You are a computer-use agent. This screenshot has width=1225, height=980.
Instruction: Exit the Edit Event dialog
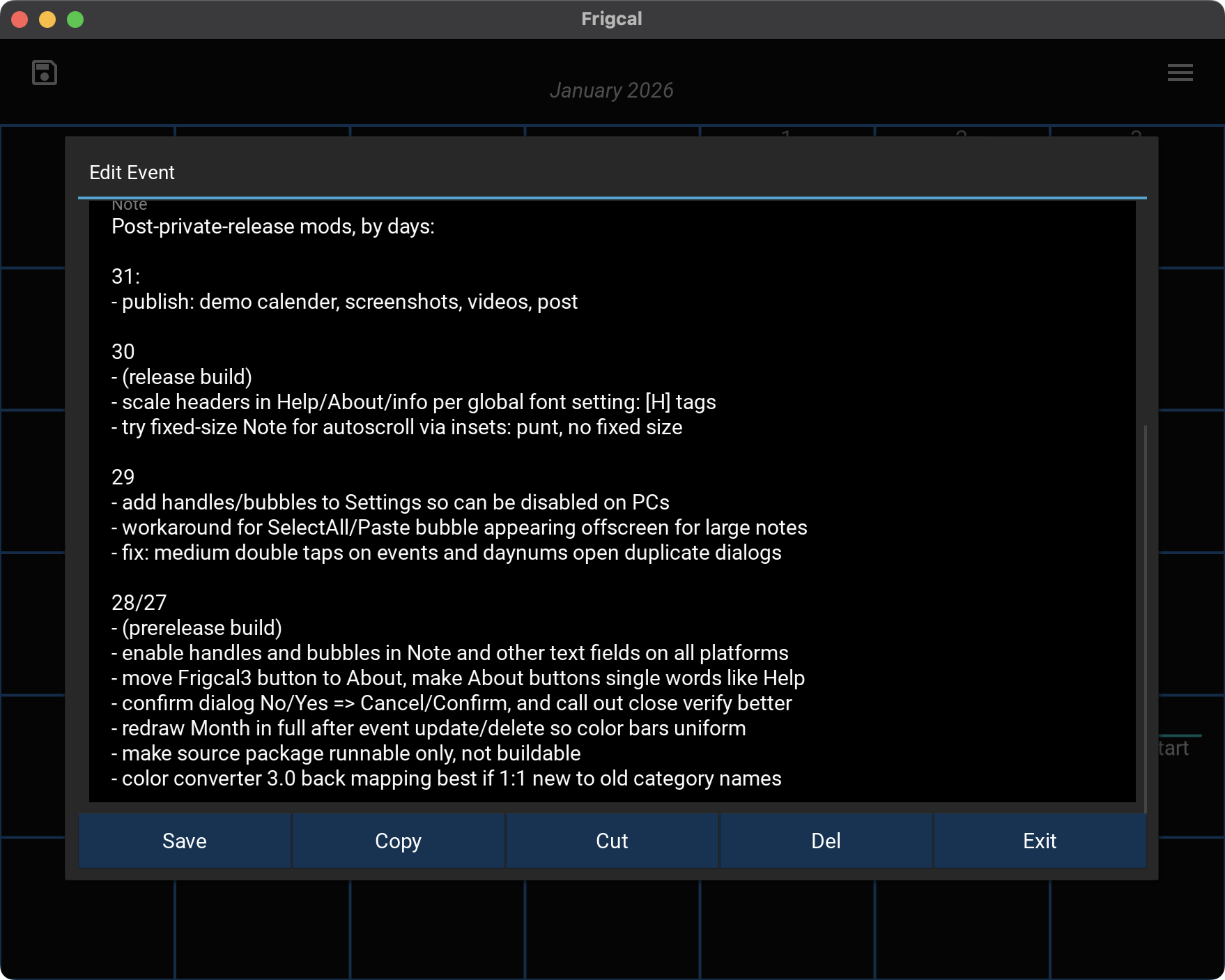1040,841
